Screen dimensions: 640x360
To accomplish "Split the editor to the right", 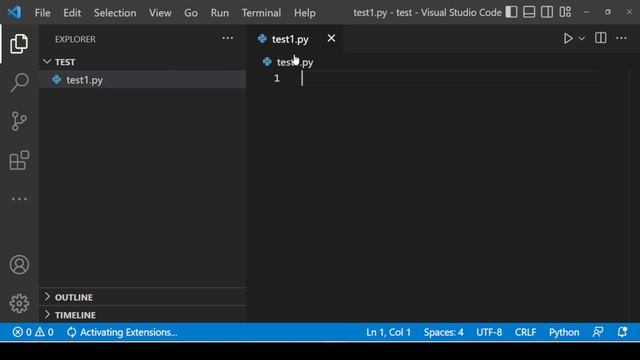I will pos(600,38).
